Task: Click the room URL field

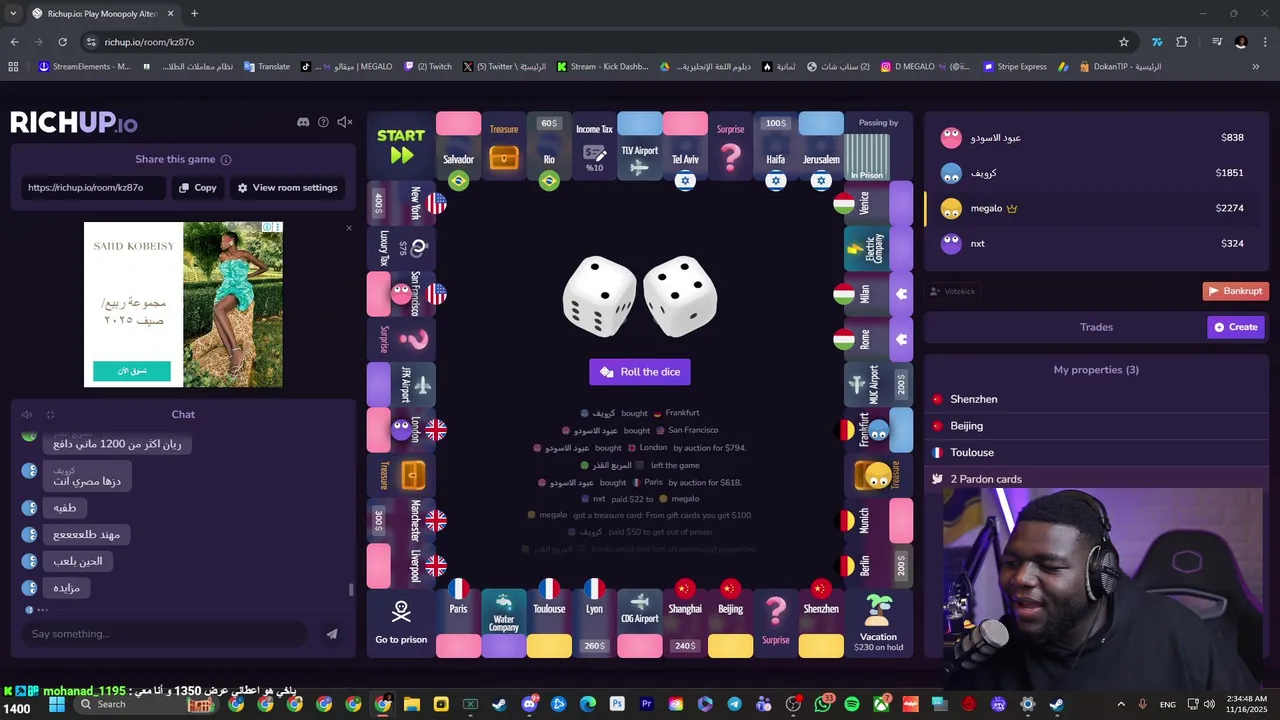Action: pos(92,187)
